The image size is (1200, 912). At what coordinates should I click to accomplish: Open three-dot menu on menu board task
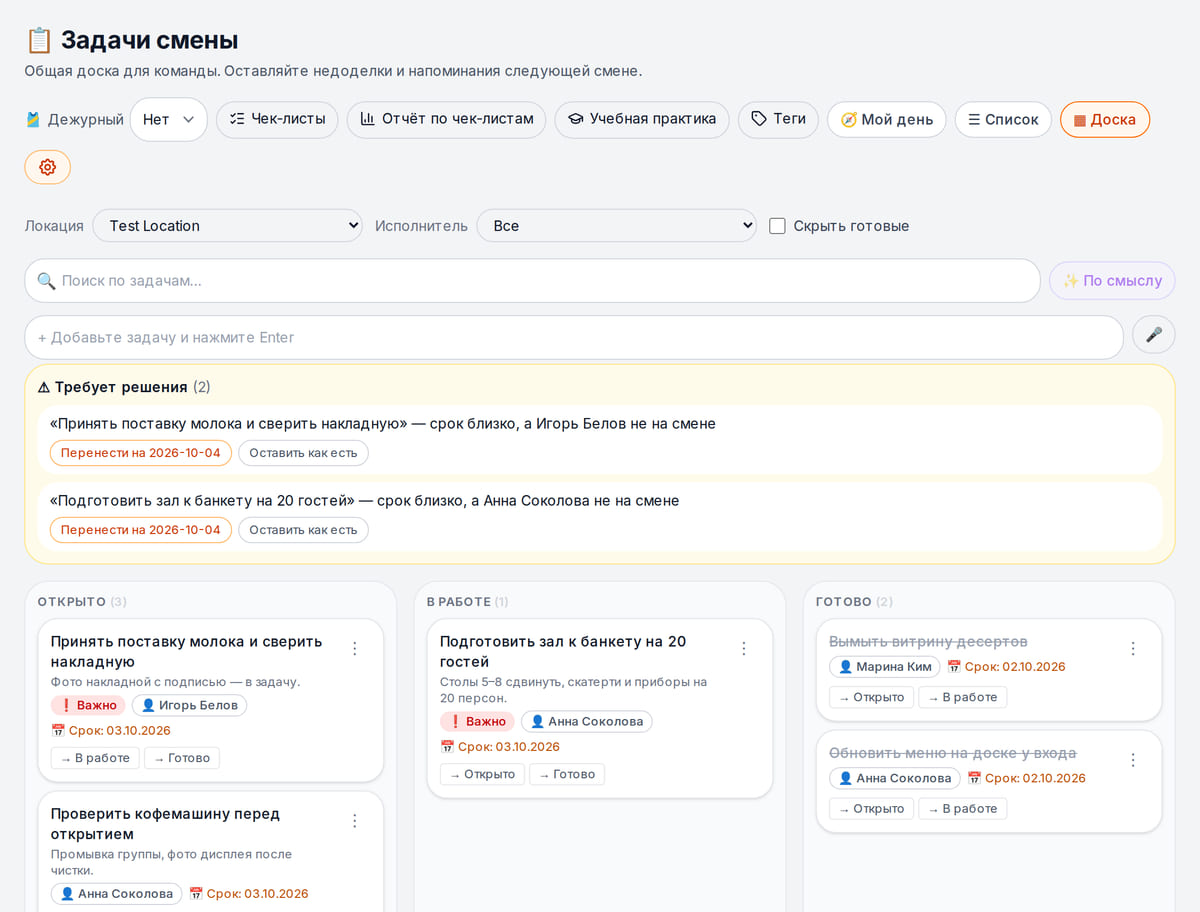click(1132, 759)
